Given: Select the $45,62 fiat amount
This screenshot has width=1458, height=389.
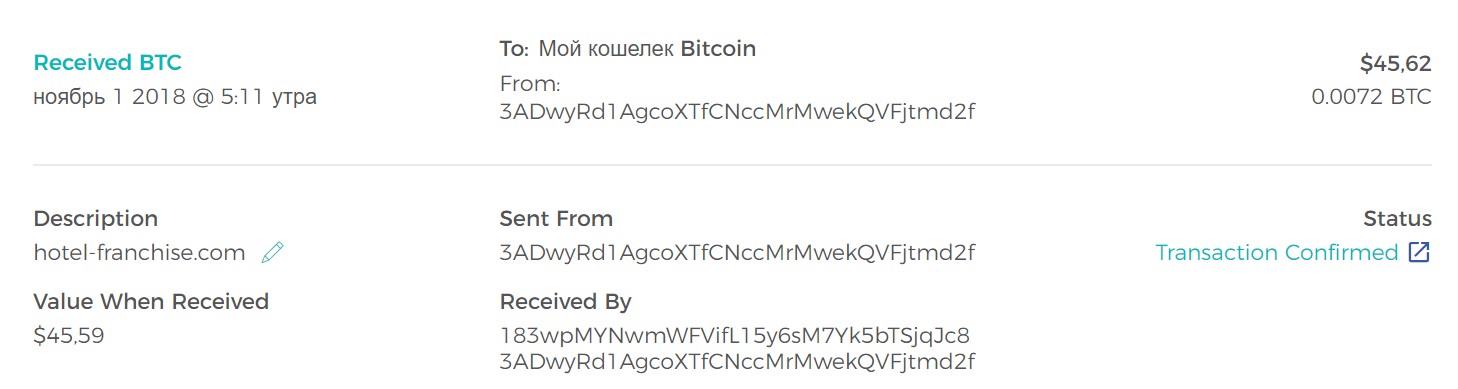Looking at the screenshot, I should [x=1395, y=64].
